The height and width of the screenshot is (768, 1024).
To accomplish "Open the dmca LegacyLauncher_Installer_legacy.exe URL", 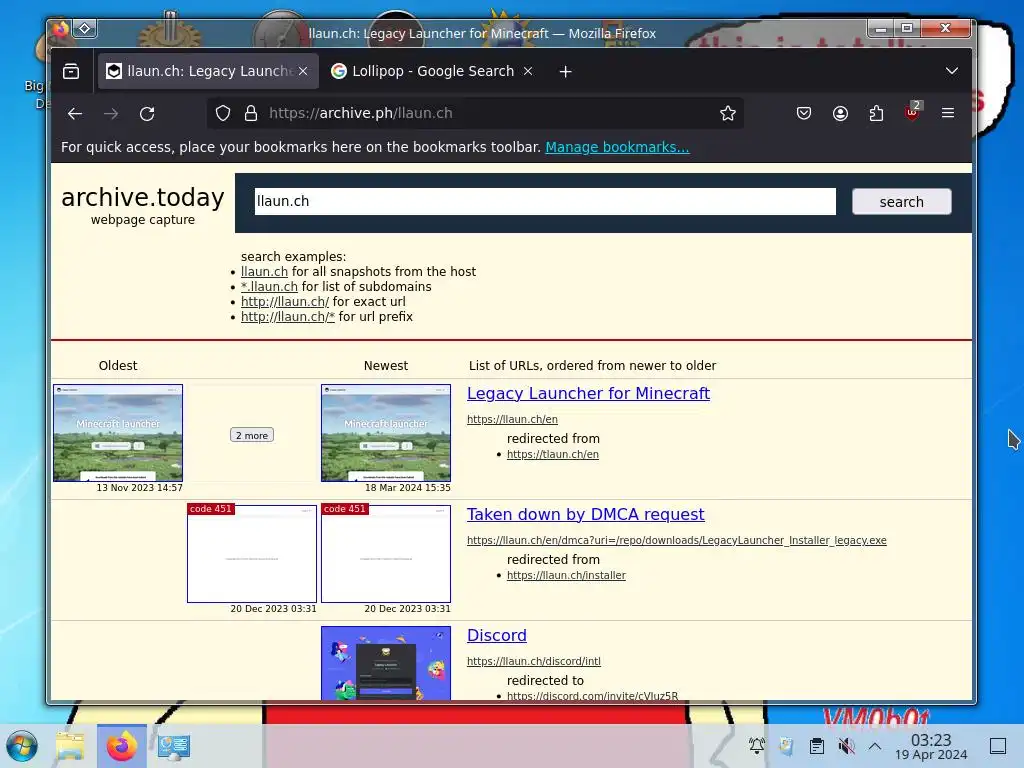I will click(677, 541).
